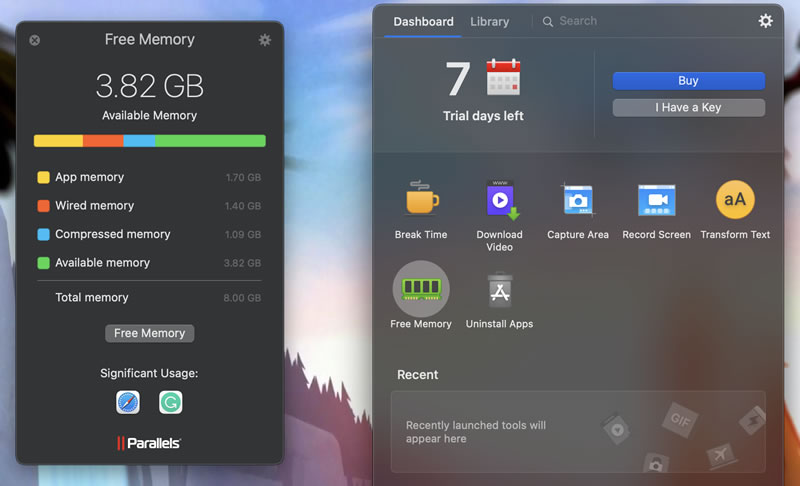Click the I Have a Key button
The width and height of the screenshot is (800, 486).
coord(689,108)
